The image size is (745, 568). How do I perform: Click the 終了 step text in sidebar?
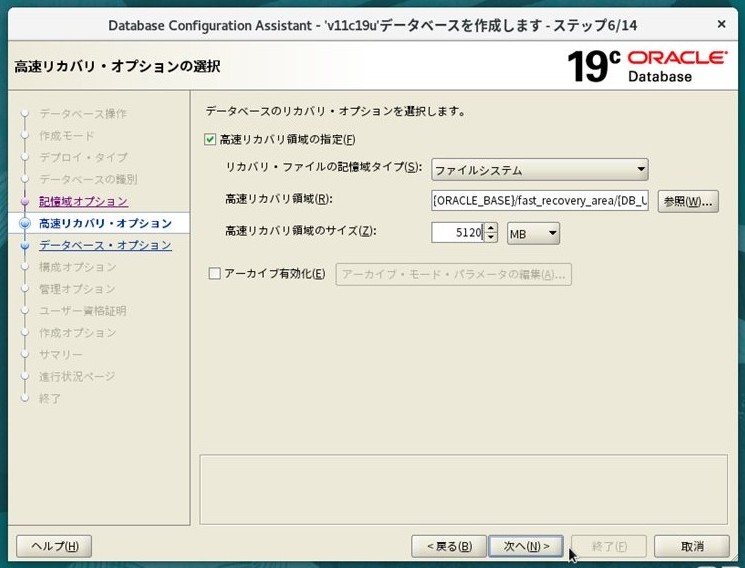(49, 398)
